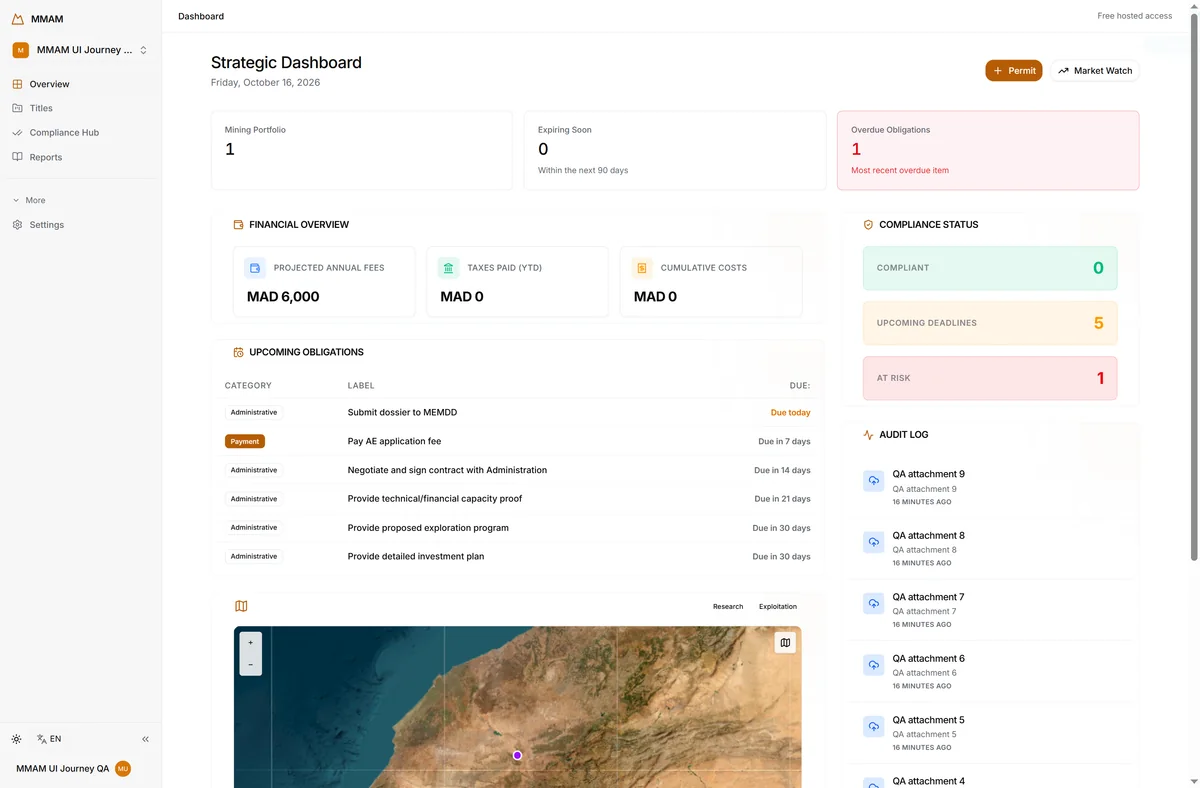The height and width of the screenshot is (788, 1200).
Task: Click upload icon for QA attachment 6
Action: pyautogui.click(x=874, y=665)
